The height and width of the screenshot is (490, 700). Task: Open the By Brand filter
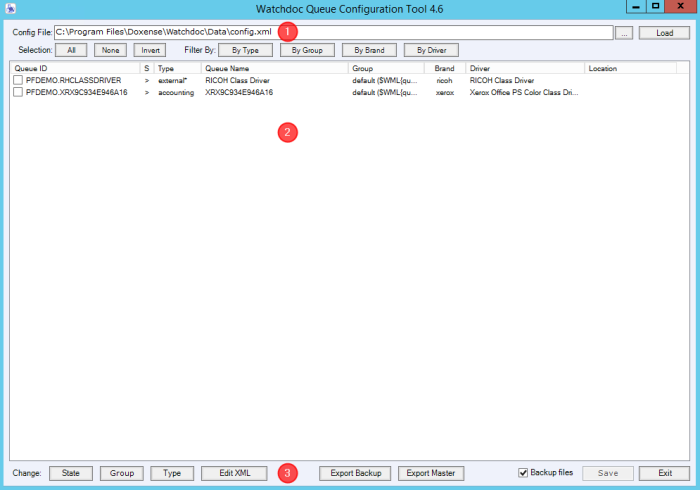[x=369, y=50]
